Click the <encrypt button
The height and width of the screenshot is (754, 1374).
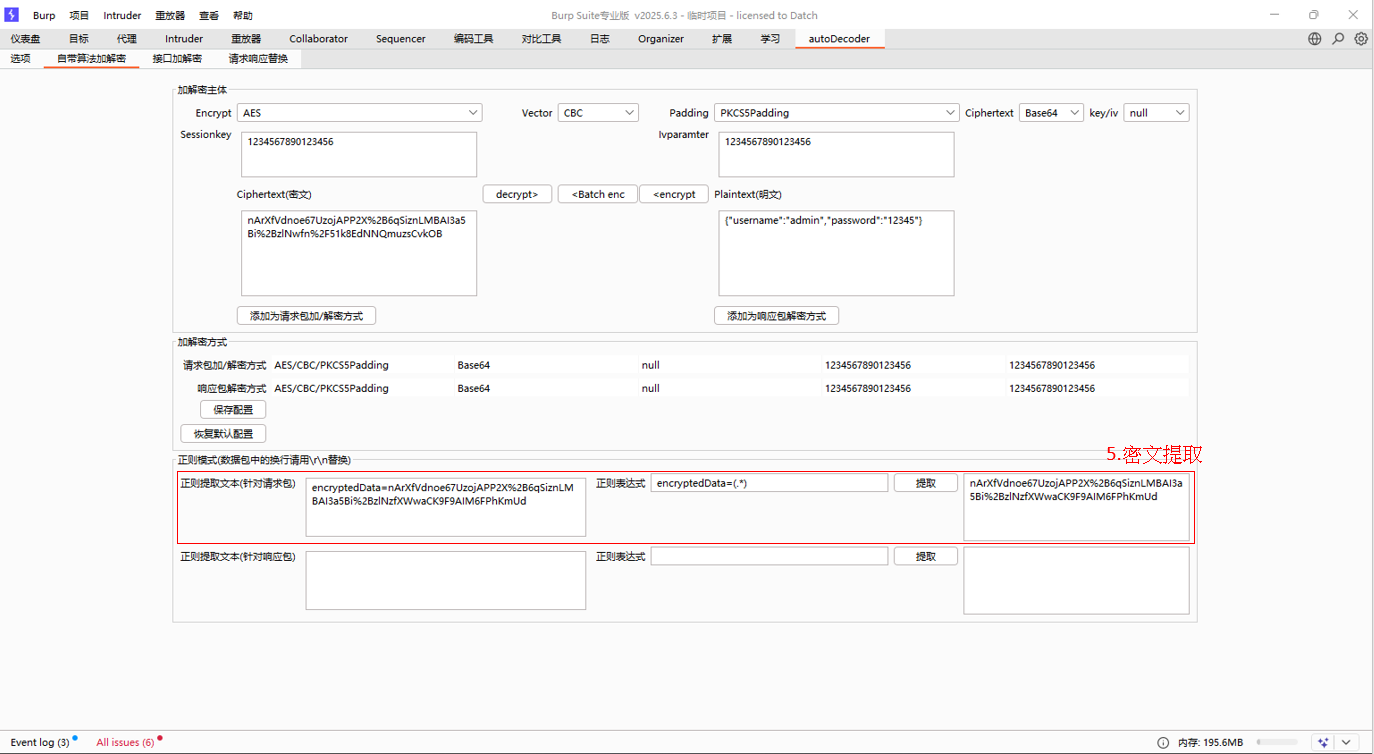click(674, 194)
